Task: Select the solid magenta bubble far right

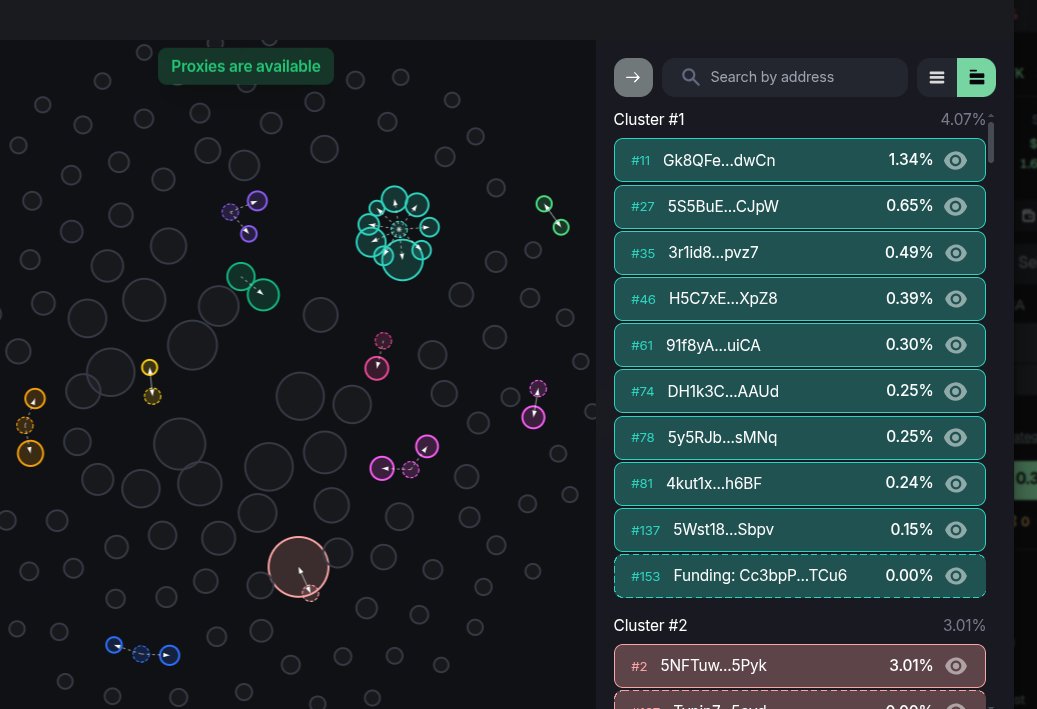Action: point(534,417)
